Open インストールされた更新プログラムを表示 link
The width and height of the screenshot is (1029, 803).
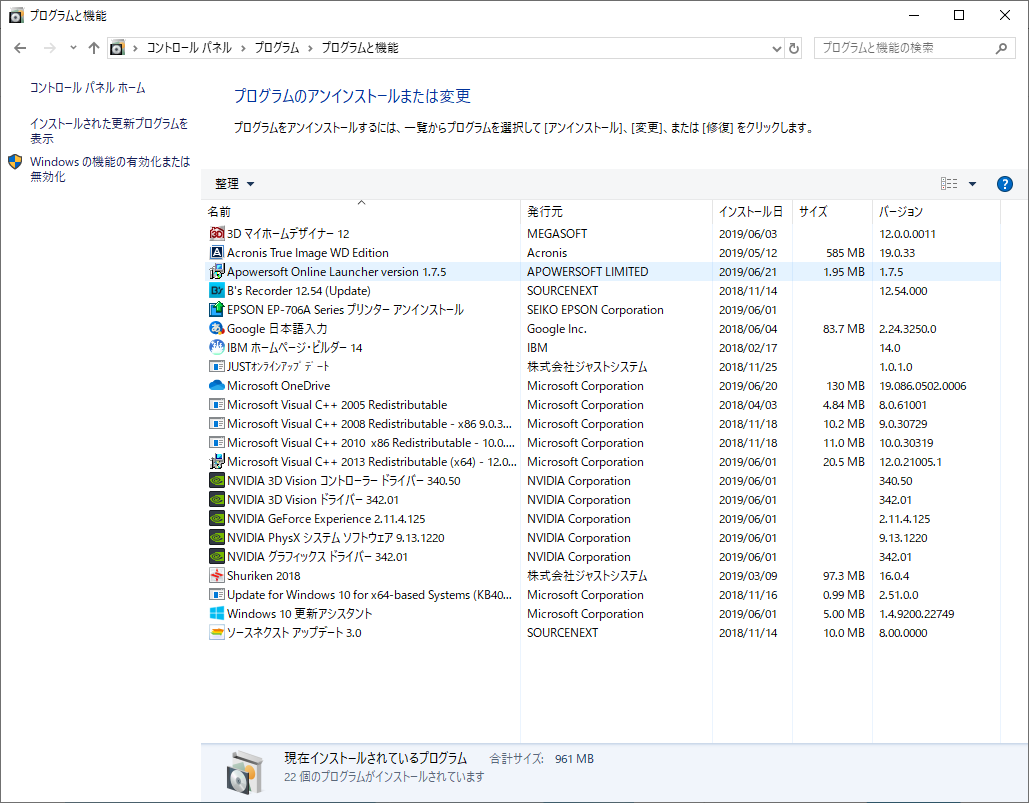109,131
